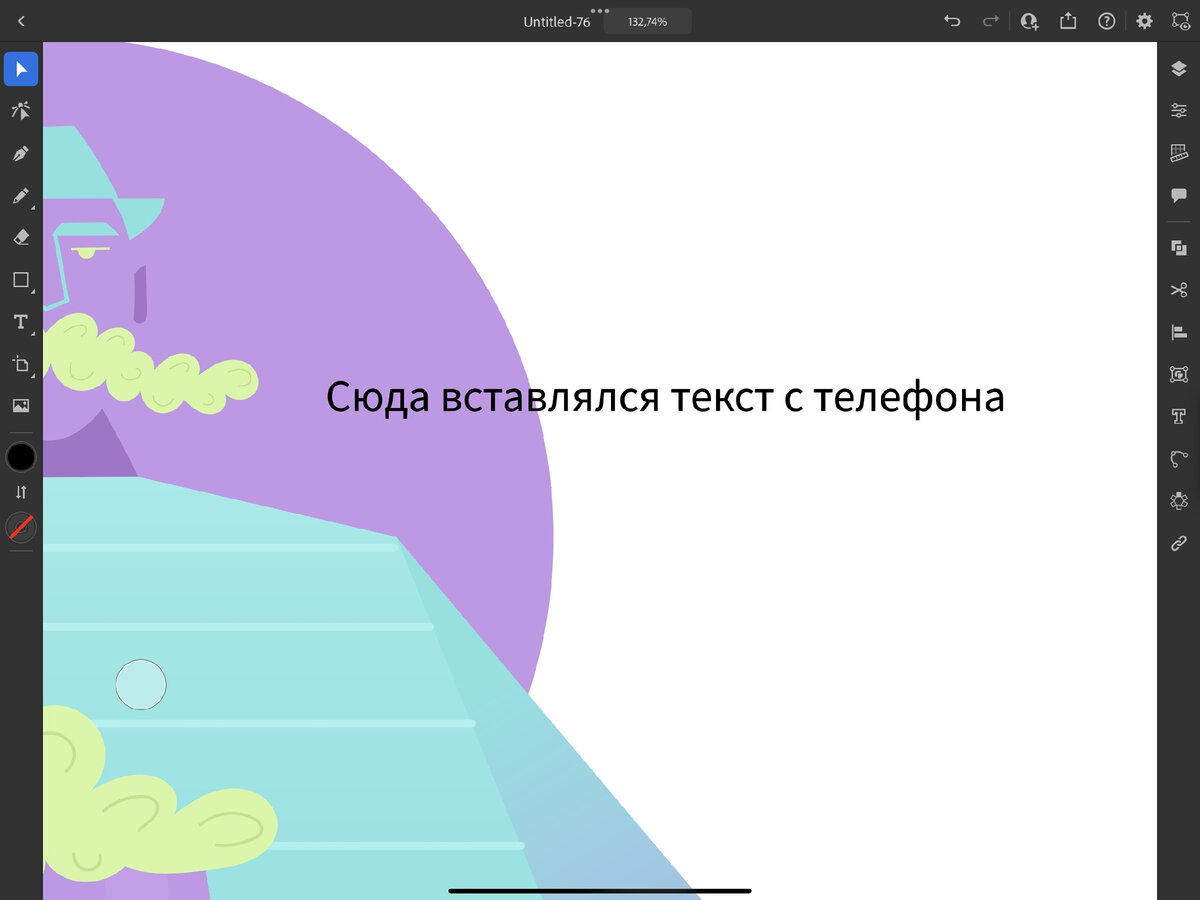Open document title Untitled-76
Viewport: 1200px width, 900px height.
[x=557, y=21]
